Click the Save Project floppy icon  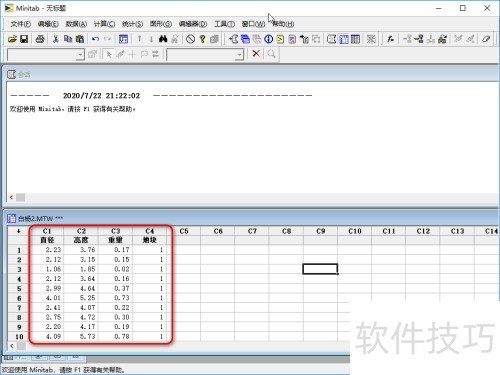click(x=24, y=39)
